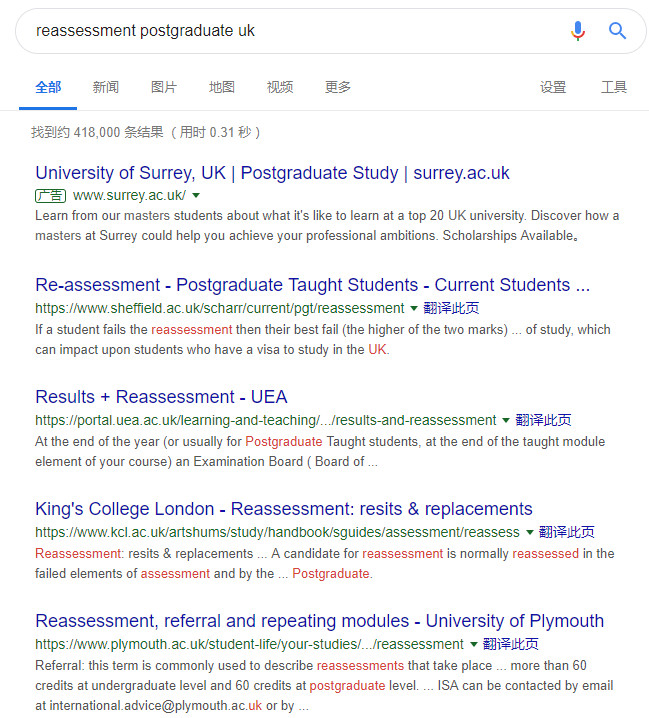Click the magnifying glass search icon
649x718 pixels.
pos(617,31)
